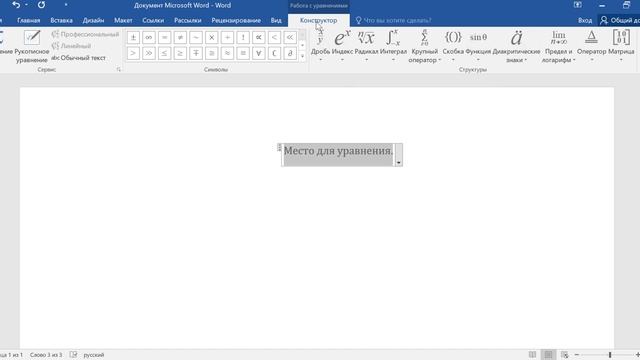Click the equation move handle

tap(279, 147)
